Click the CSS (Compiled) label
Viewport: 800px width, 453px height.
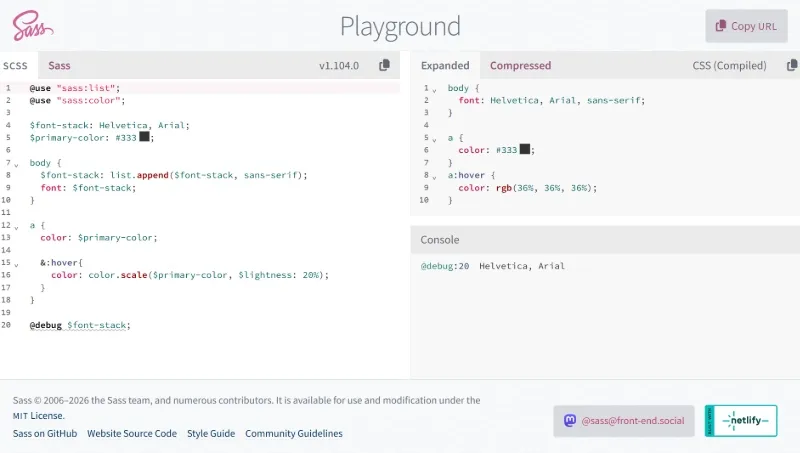729,66
